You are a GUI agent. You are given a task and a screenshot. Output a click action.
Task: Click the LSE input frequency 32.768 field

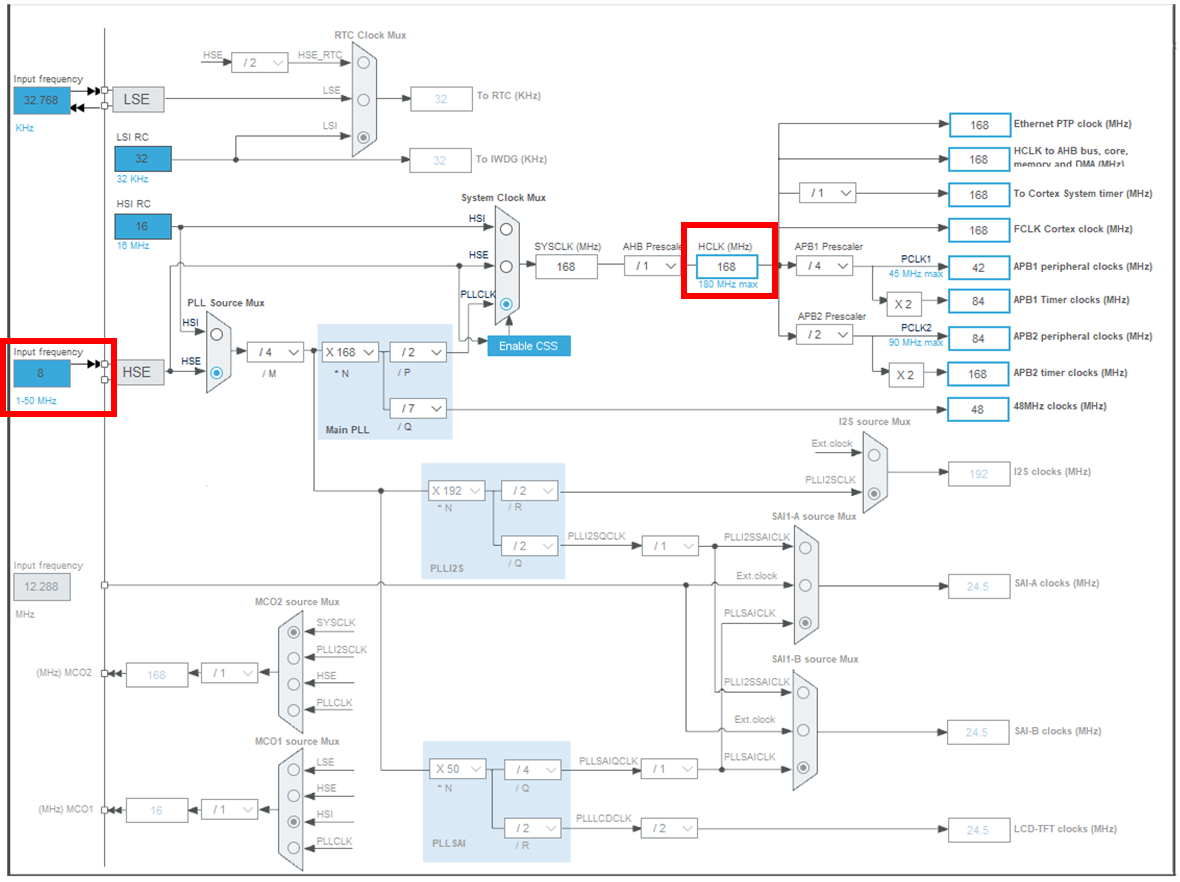[41, 100]
